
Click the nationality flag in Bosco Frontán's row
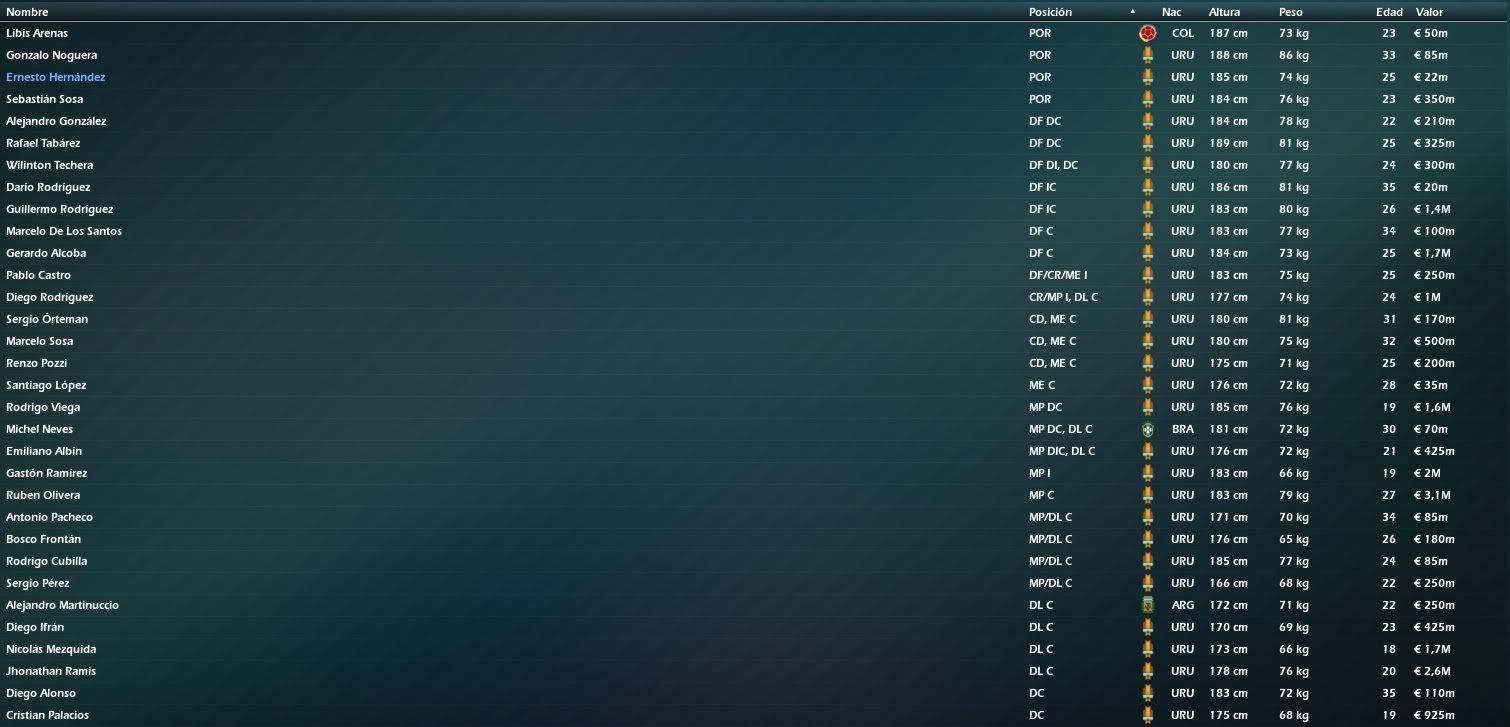[x=1147, y=539]
